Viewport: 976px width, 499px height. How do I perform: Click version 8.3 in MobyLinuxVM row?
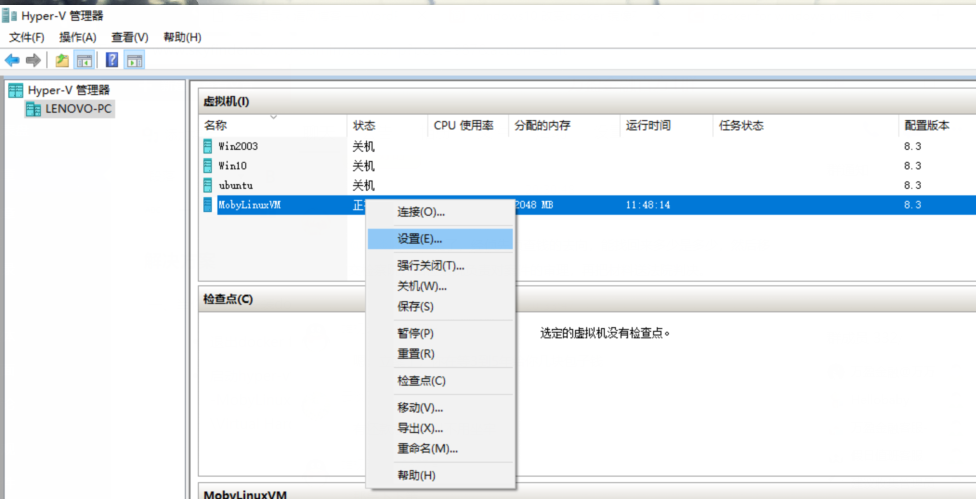tap(913, 205)
